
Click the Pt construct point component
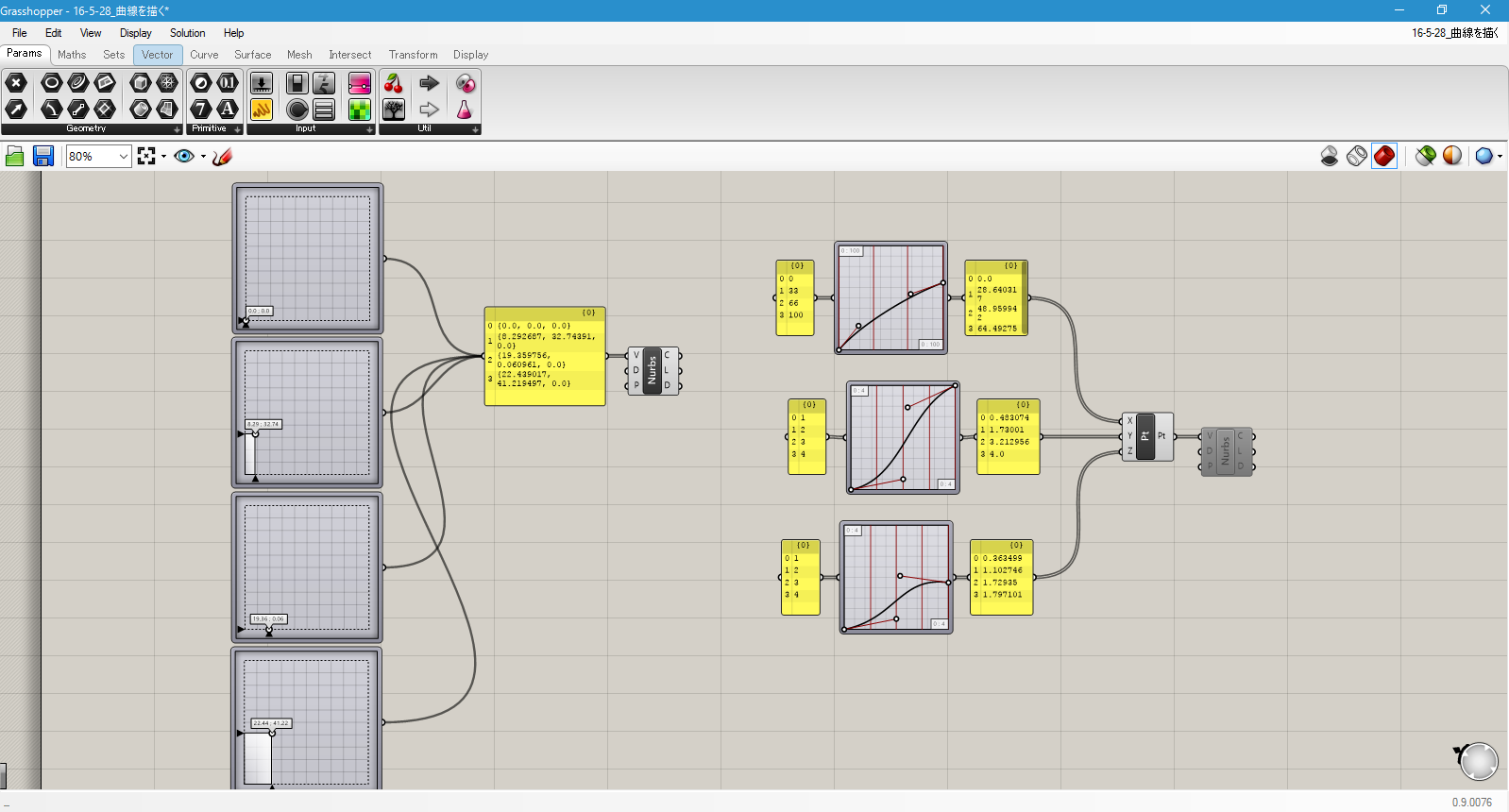pyautogui.click(x=1147, y=436)
